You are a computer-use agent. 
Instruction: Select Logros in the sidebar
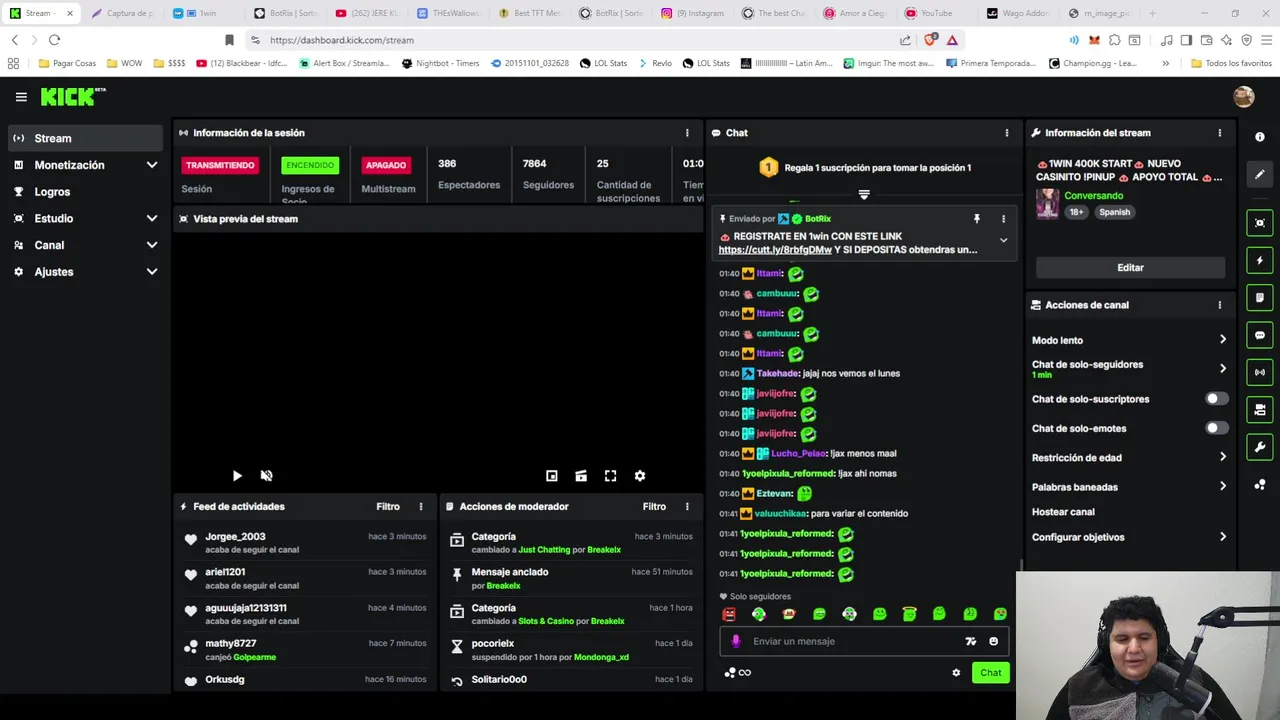click(x=85, y=192)
